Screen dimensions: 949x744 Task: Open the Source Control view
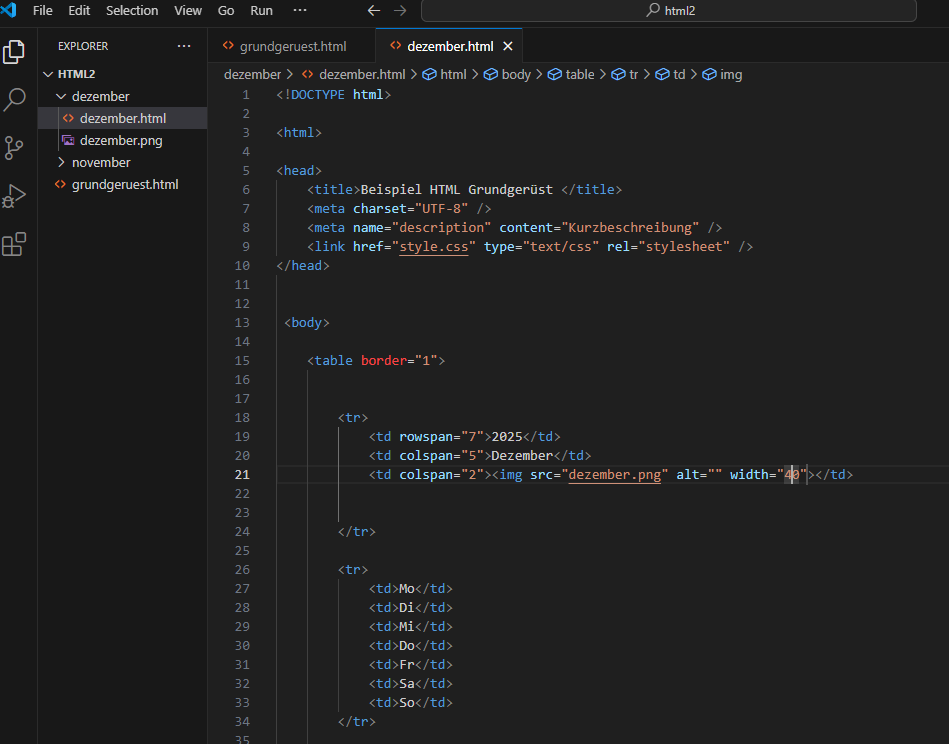pos(15,148)
